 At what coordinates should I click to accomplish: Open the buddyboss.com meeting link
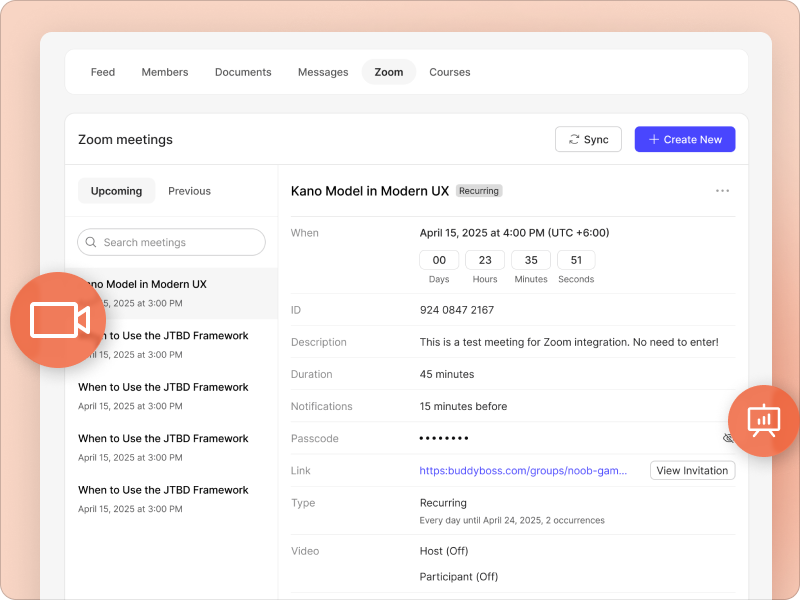tap(523, 470)
